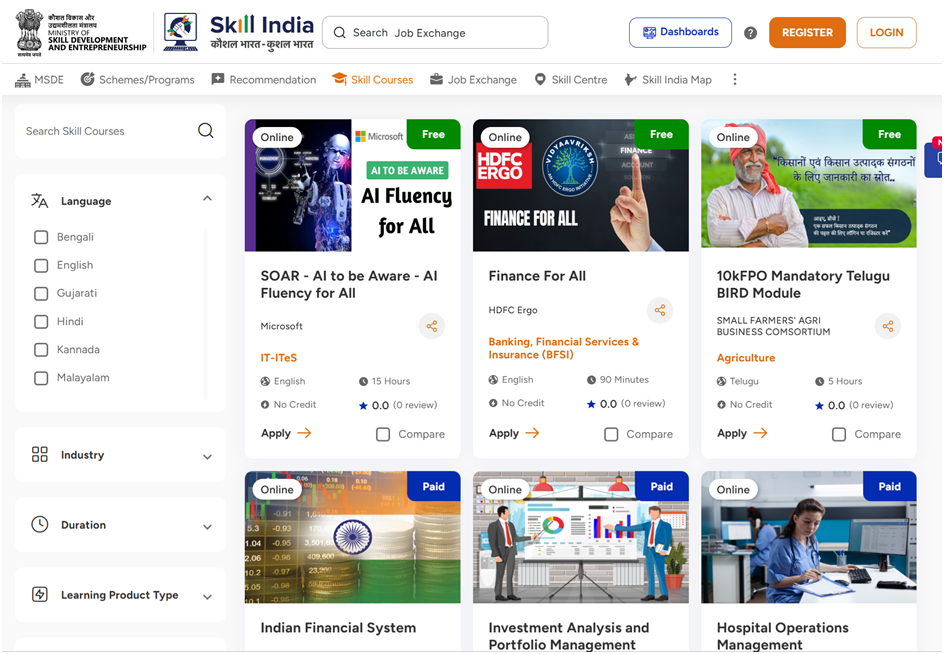Open the Skill India Map
Viewport: 944px width, 654px height.
(x=668, y=79)
